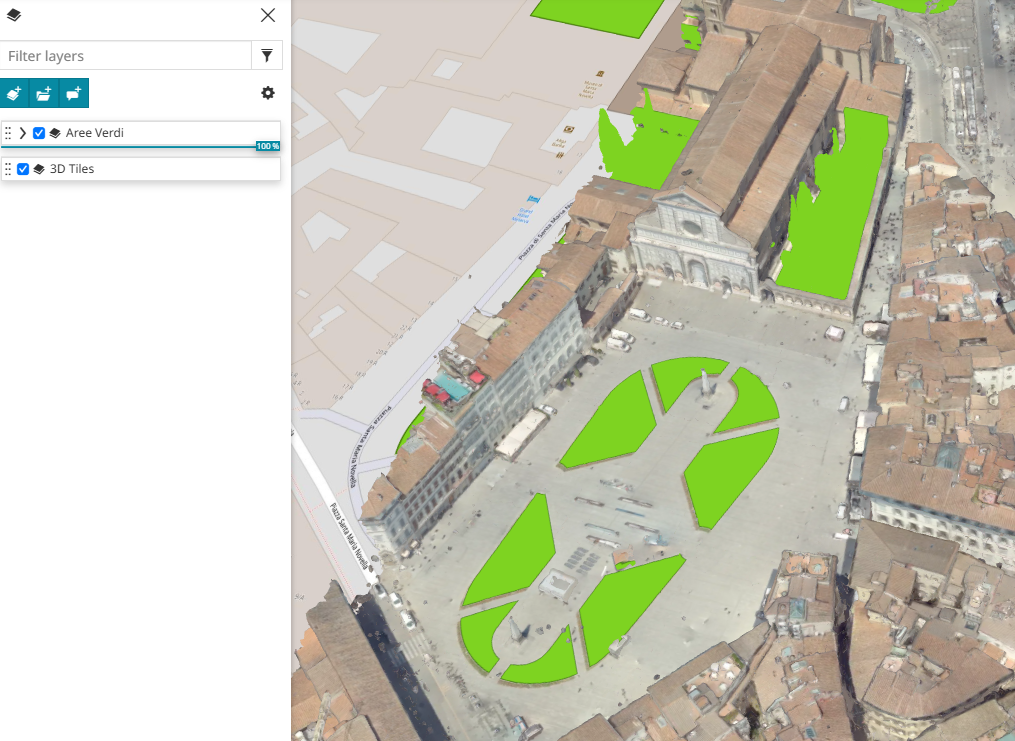Viewport: 1015px width, 741px height.
Task: Uncheck the 3D Tiles layer checkbox
Action: 23,169
